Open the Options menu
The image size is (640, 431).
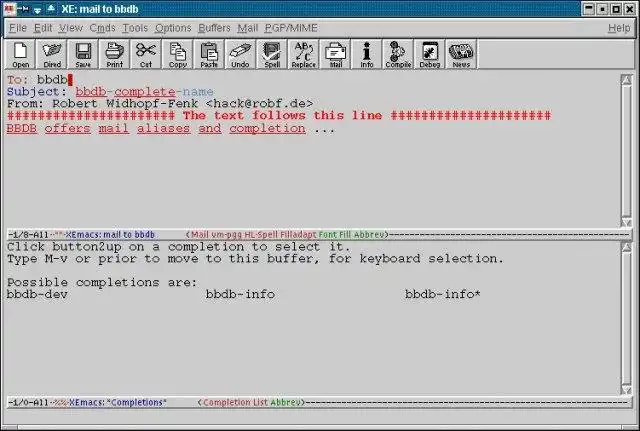pos(173,28)
